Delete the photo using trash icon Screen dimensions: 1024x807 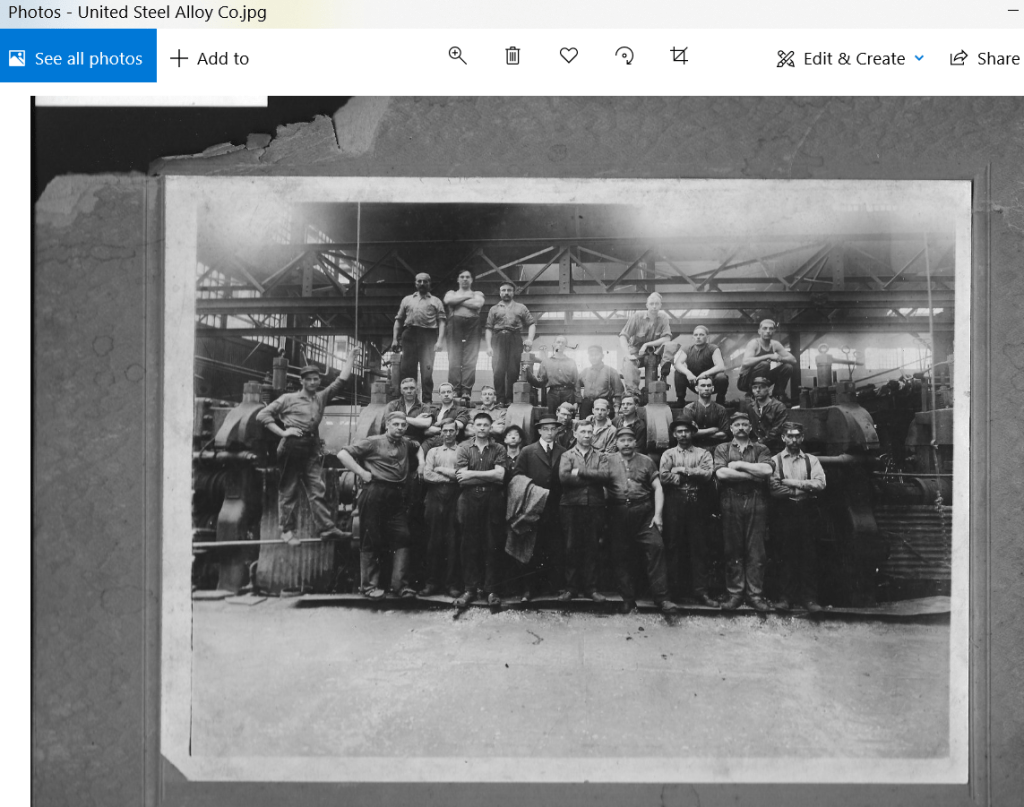point(513,56)
